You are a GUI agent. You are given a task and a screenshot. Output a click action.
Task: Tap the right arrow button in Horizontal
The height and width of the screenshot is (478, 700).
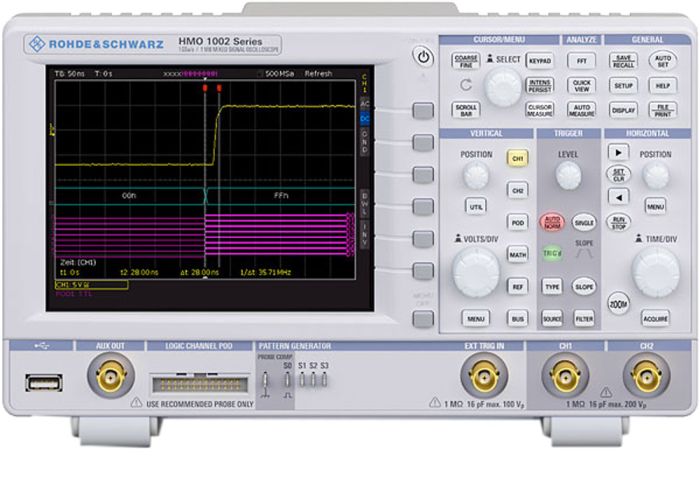coord(618,153)
